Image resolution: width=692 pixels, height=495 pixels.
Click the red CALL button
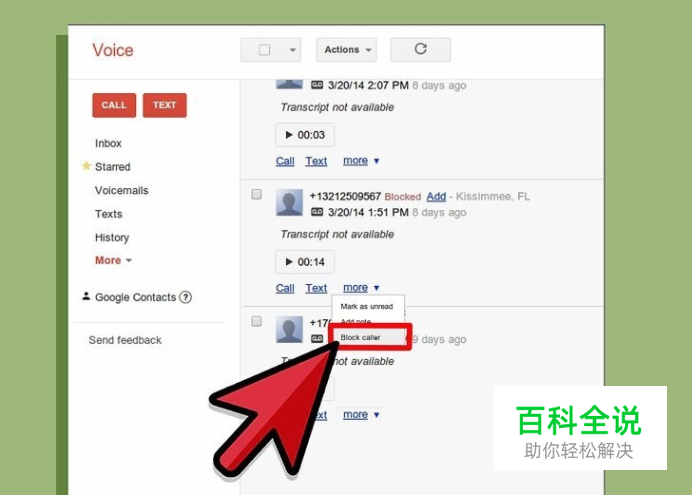114,105
